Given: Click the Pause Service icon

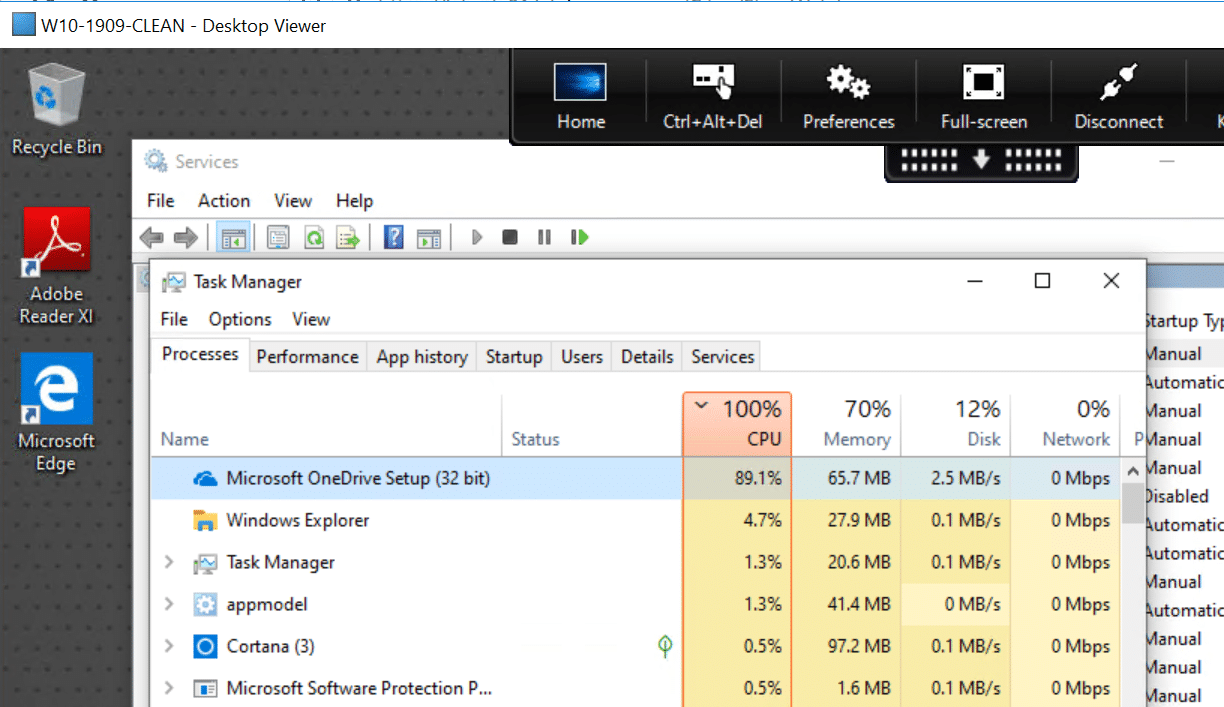Looking at the screenshot, I should (x=544, y=238).
